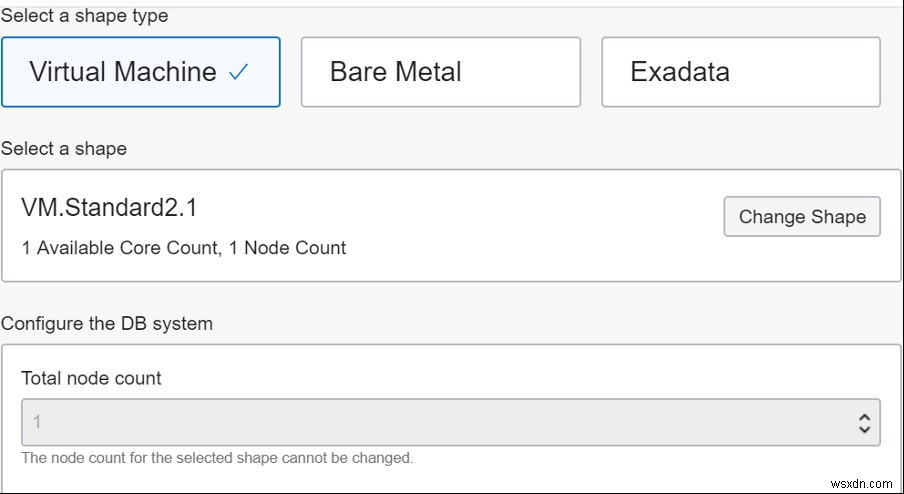Click the 'Select a shape type' heading
Image resolution: width=904 pixels, height=494 pixels.
85,16
